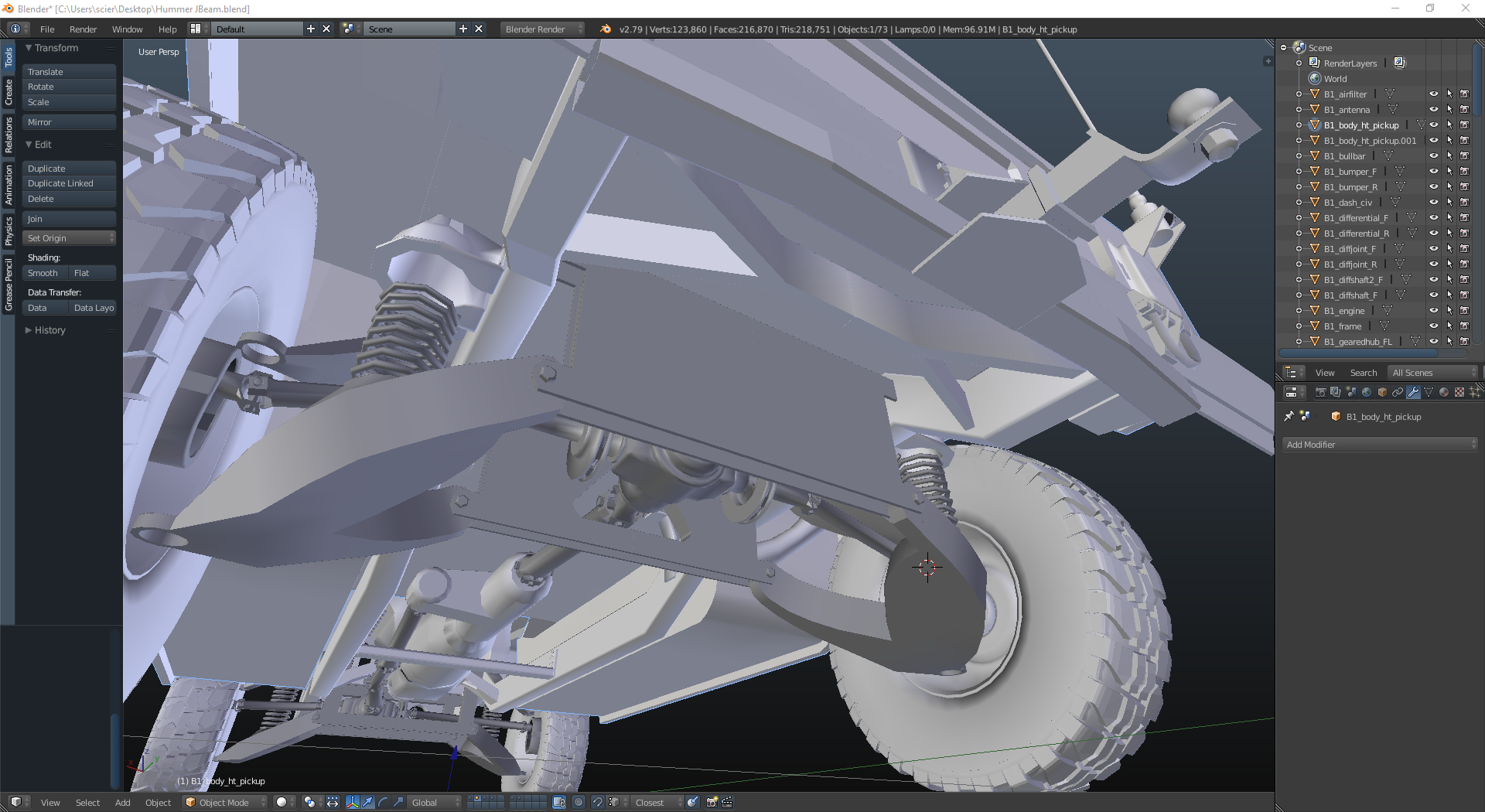This screenshot has height=812, width=1485.
Task: Open the World properties tab (globe icon)
Action: 1367,393
